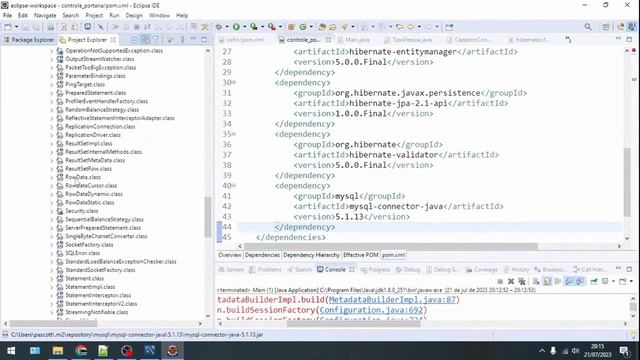Click the Back navigation yellow arrow
The height and width of the screenshot is (360, 640).
point(411,27)
